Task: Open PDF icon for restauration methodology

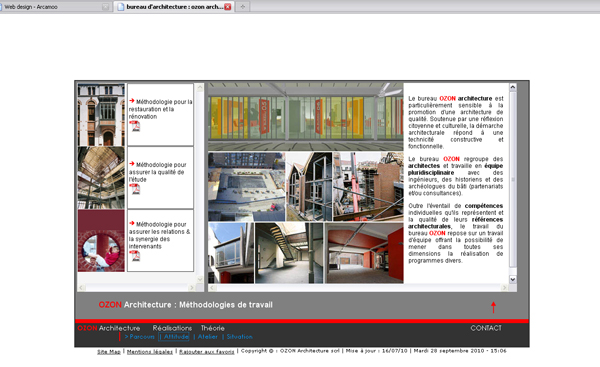Action: [135, 126]
